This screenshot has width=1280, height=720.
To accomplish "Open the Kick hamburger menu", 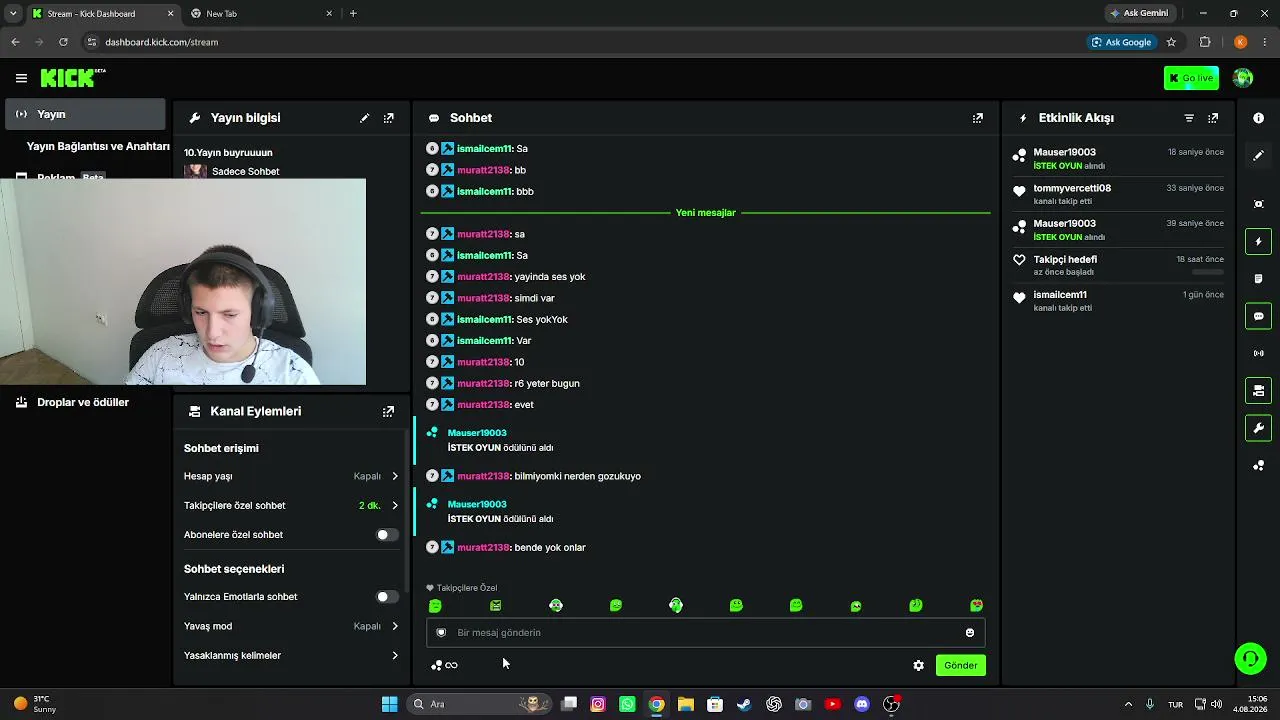I will pyautogui.click(x=21, y=78).
